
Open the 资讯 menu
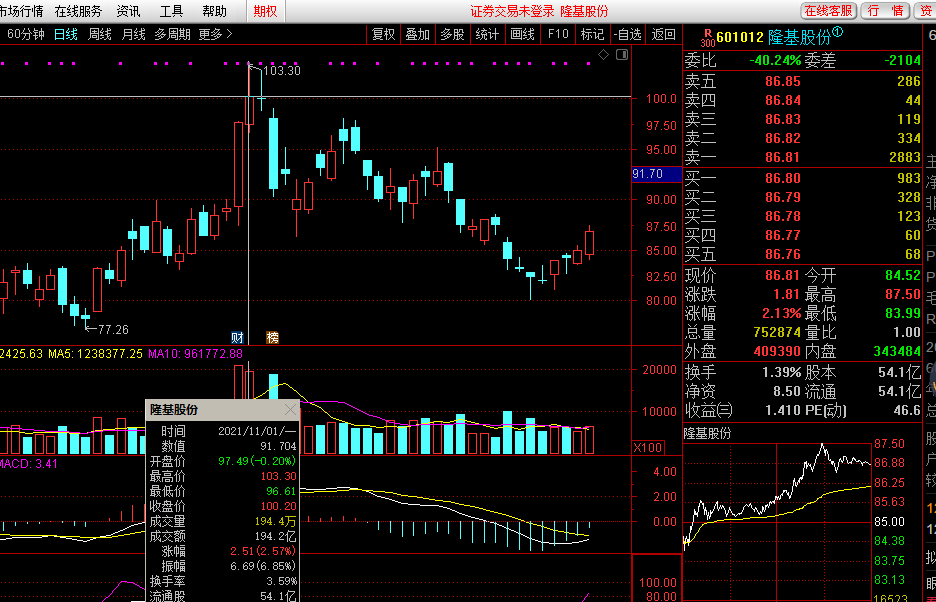128,11
